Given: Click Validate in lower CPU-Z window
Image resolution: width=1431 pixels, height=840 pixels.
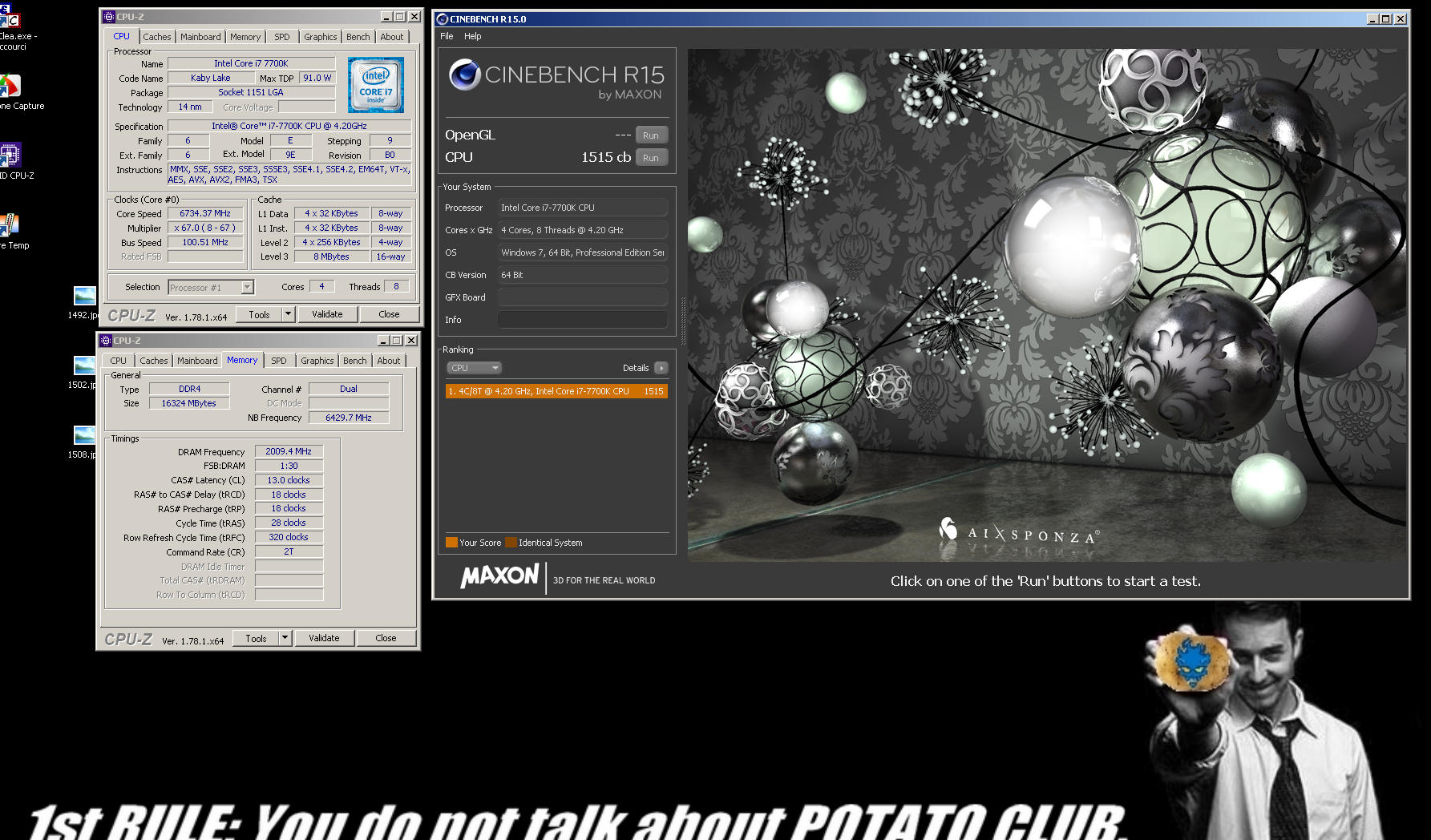Looking at the screenshot, I should 324,638.
